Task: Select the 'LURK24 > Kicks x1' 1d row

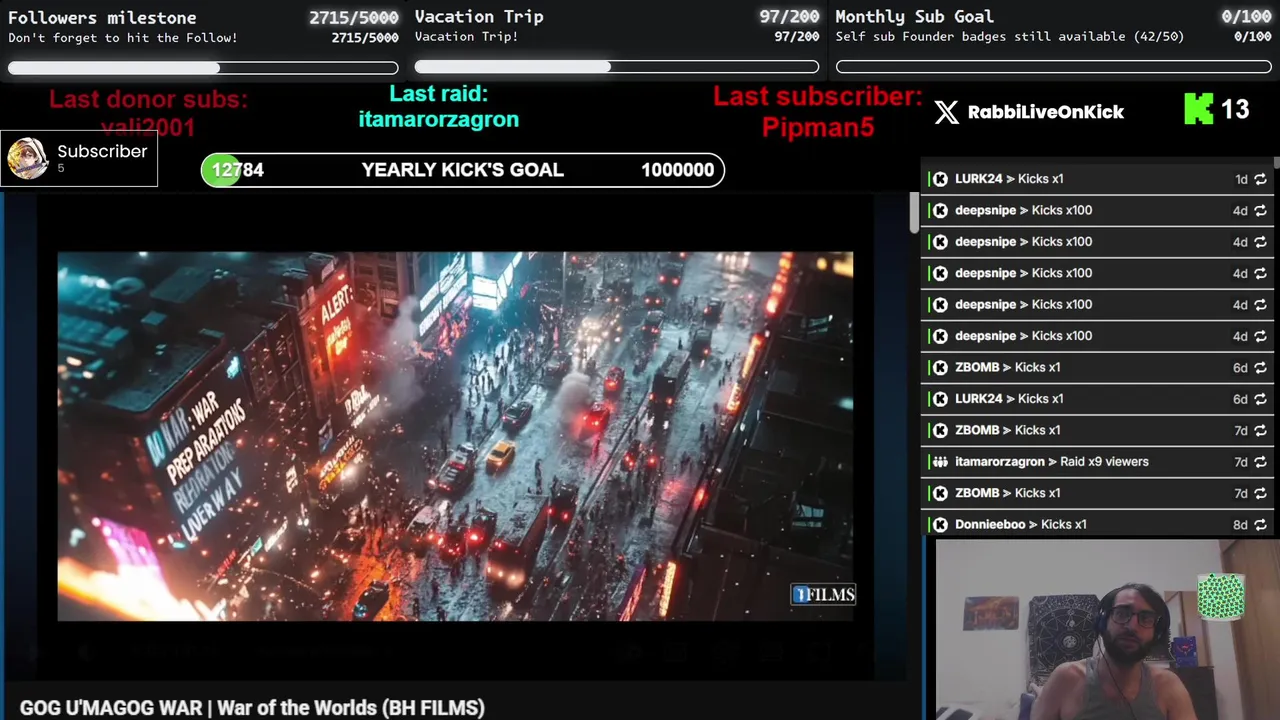Action: [1097, 179]
